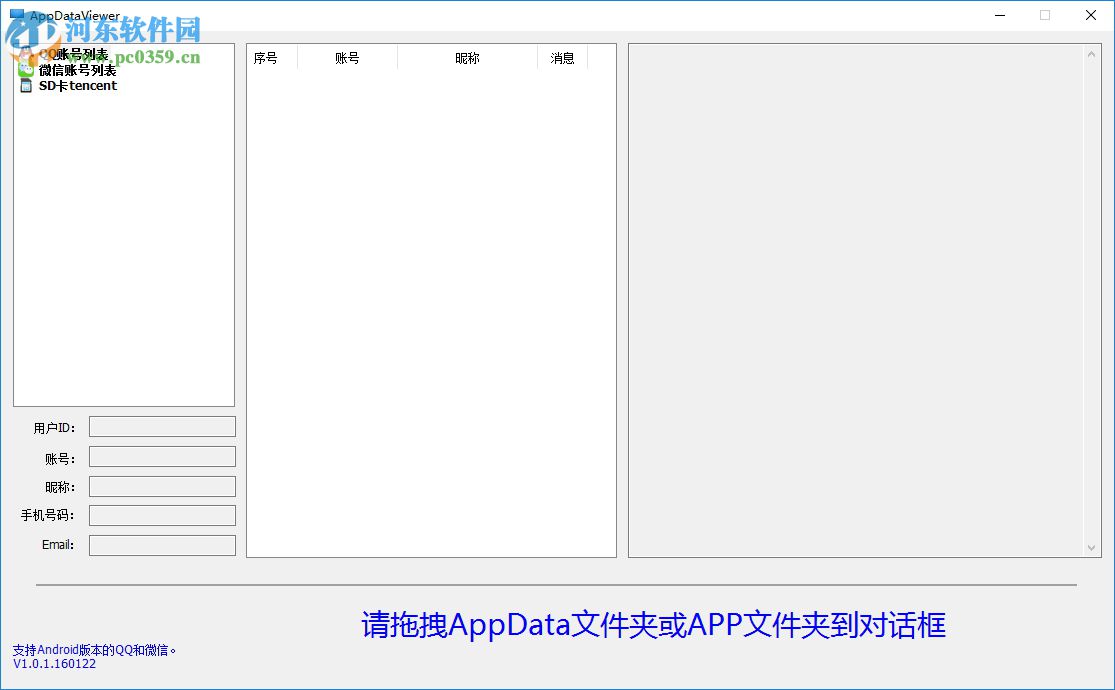Click the Email input field
1115x690 pixels.
point(161,544)
